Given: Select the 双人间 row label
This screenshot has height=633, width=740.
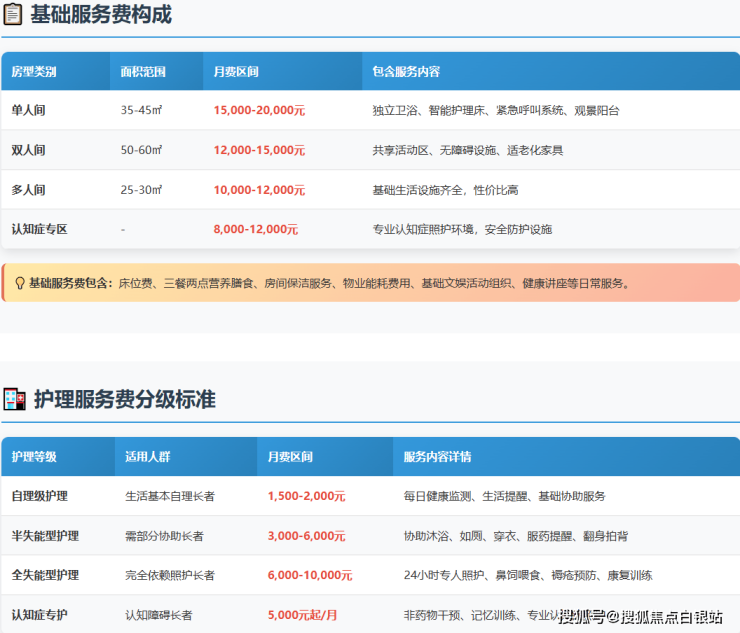Looking at the screenshot, I should pos(28,150).
